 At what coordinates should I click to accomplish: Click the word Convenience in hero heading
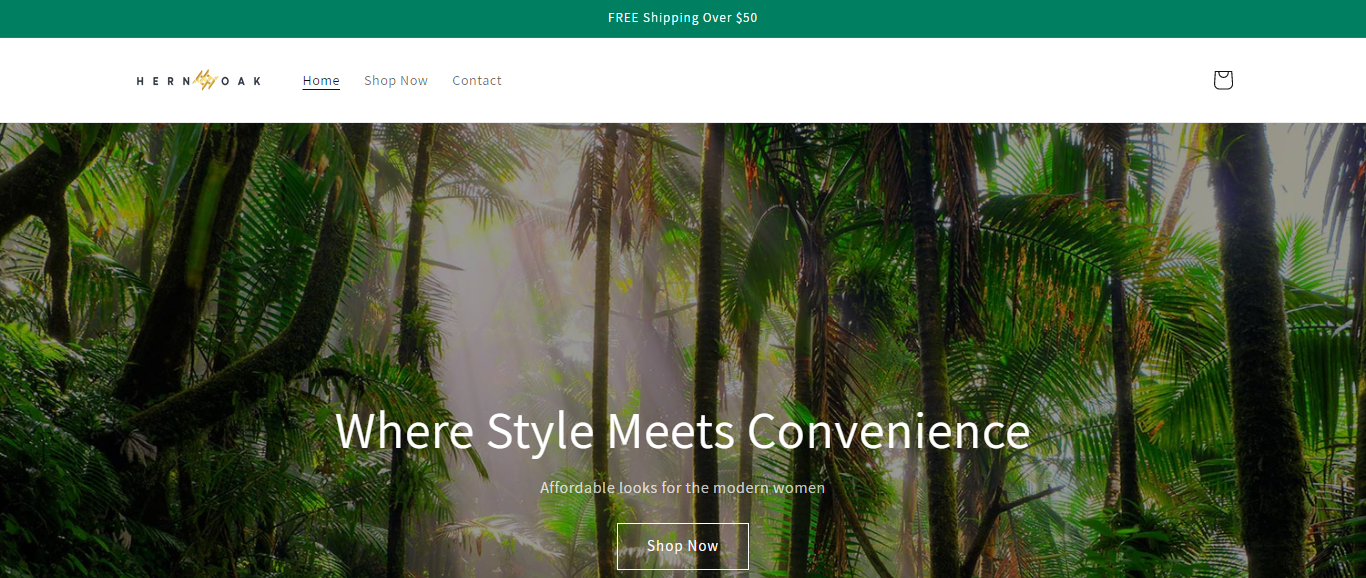click(889, 432)
